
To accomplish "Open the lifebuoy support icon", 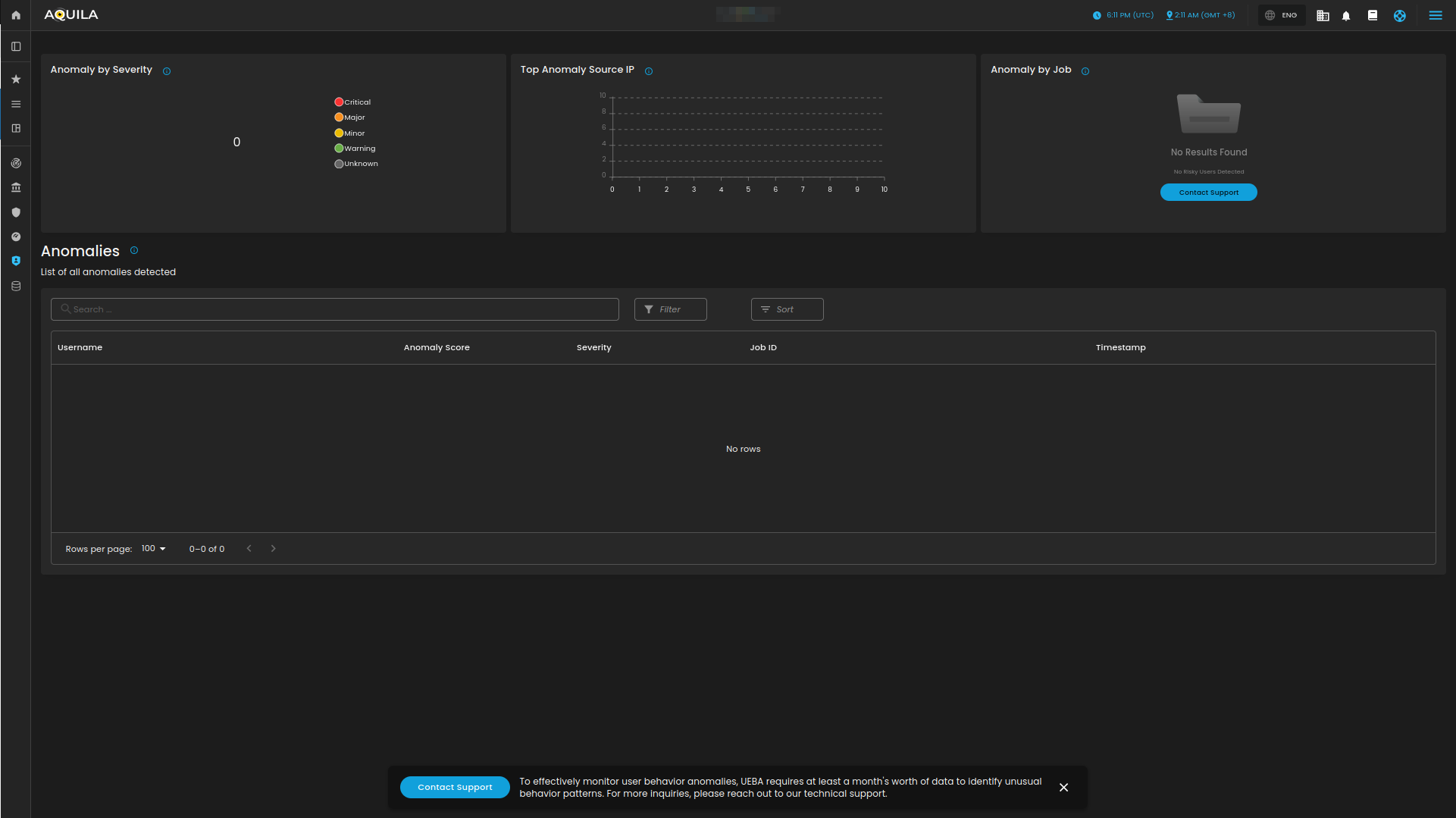I will click(x=1400, y=16).
